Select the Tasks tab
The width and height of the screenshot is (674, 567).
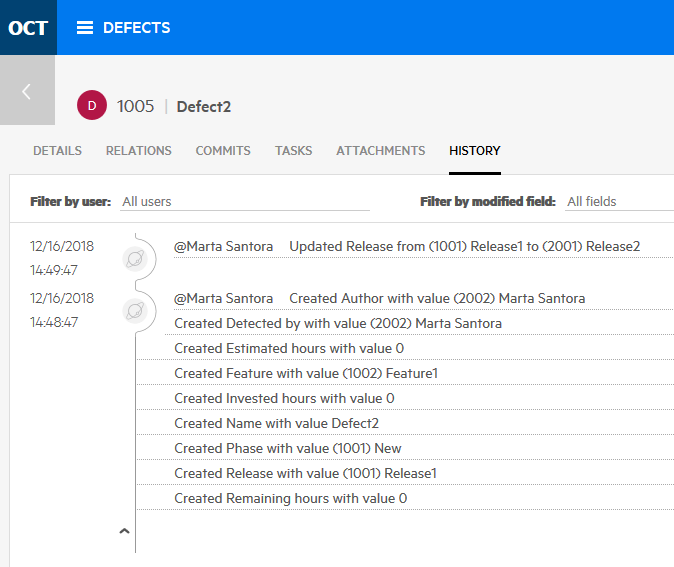pos(293,151)
